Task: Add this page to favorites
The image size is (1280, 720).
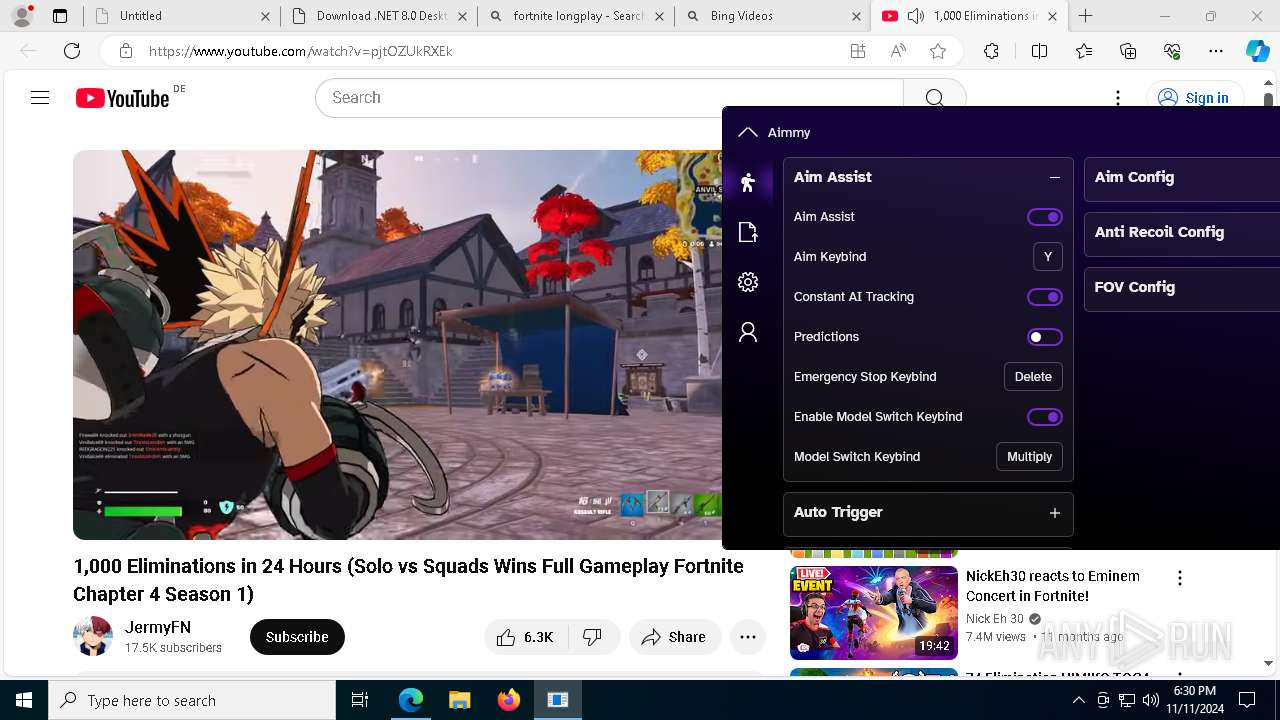Action: (937, 51)
